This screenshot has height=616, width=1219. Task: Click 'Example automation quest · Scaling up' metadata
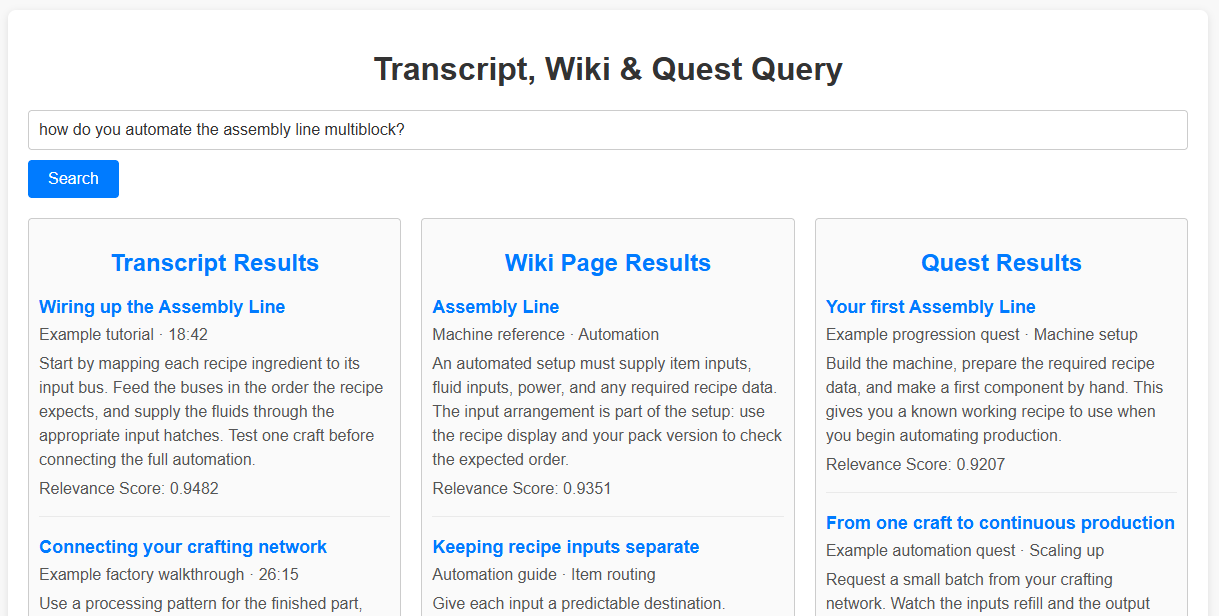tap(965, 551)
